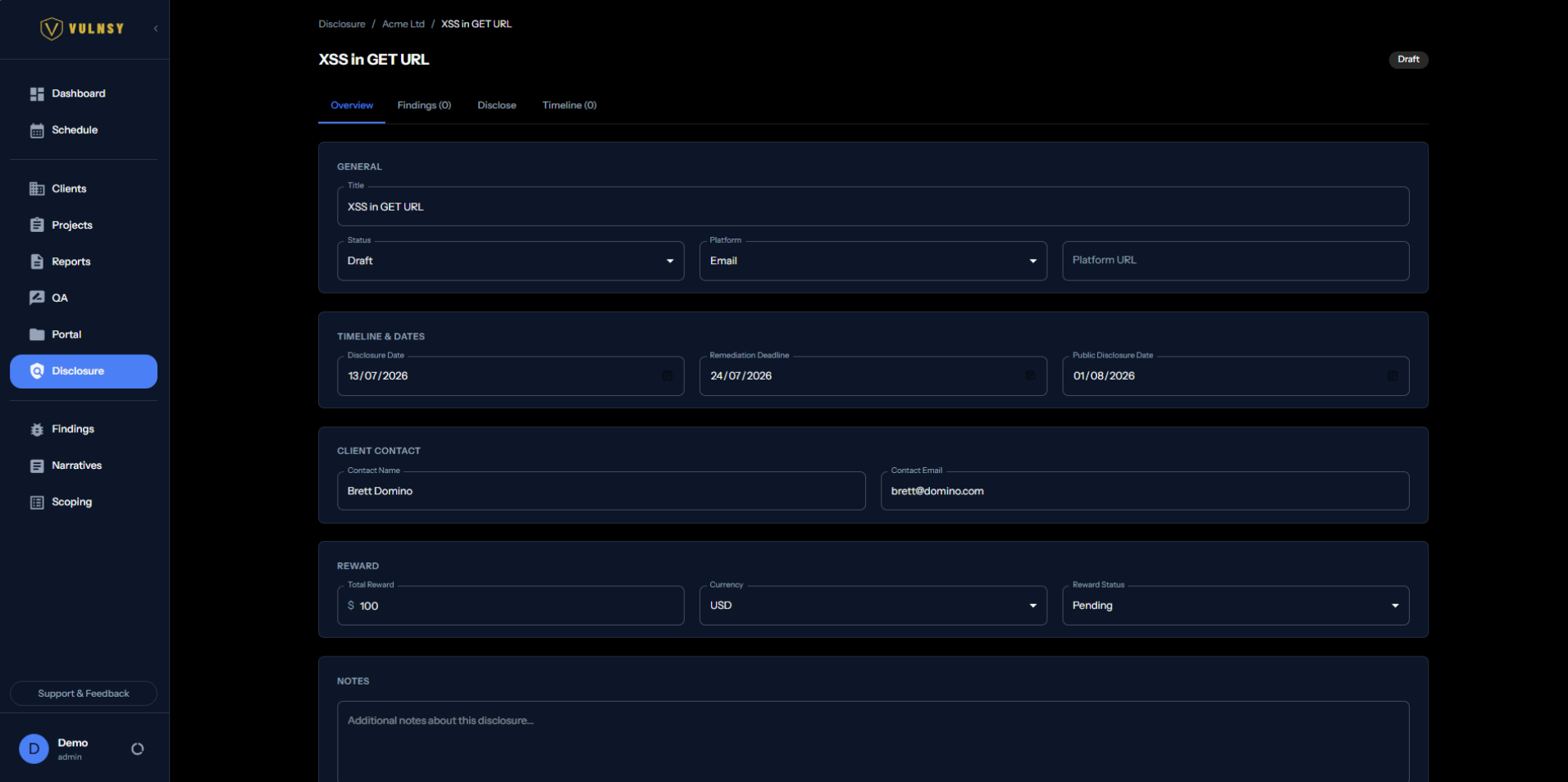The height and width of the screenshot is (782, 1568).
Task: Switch to the Overview tab
Action: [352, 106]
